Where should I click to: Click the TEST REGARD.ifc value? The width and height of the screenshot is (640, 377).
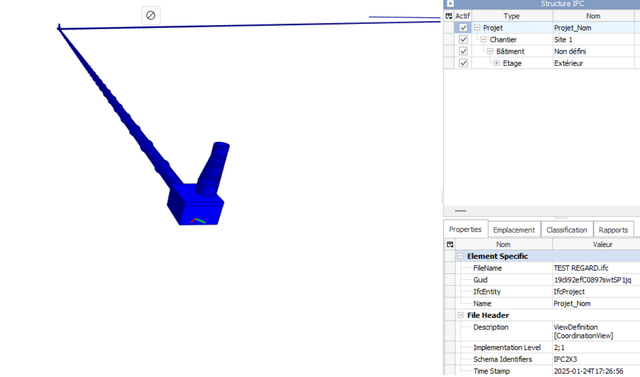[x=581, y=268]
